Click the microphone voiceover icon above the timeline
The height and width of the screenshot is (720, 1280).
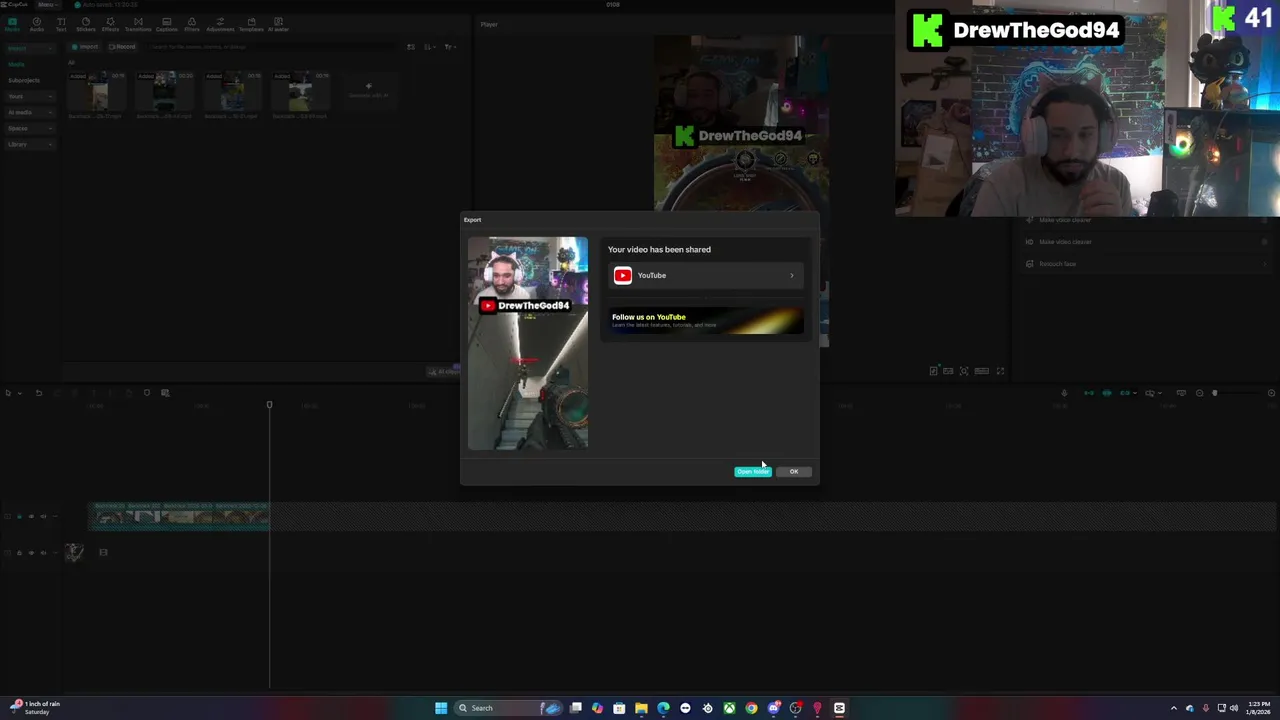[x=1064, y=393]
